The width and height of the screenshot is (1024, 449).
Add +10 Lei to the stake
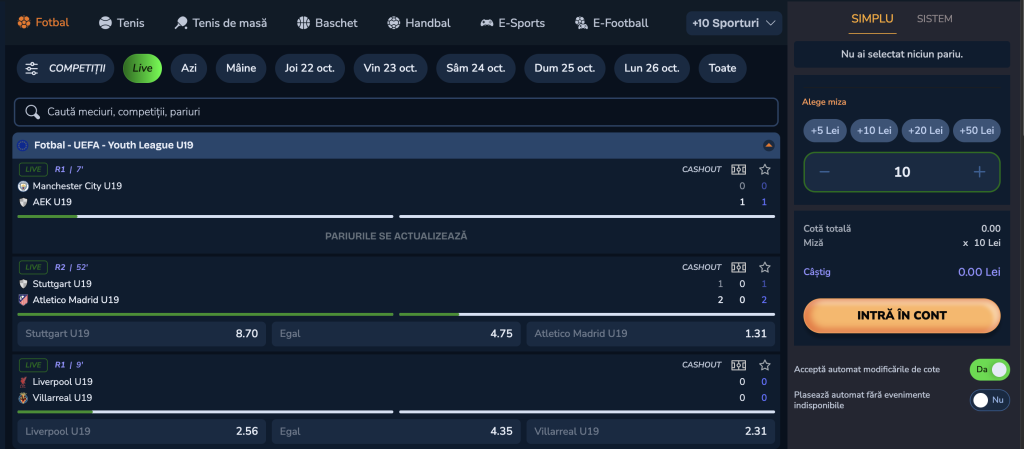(x=874, y=131)
